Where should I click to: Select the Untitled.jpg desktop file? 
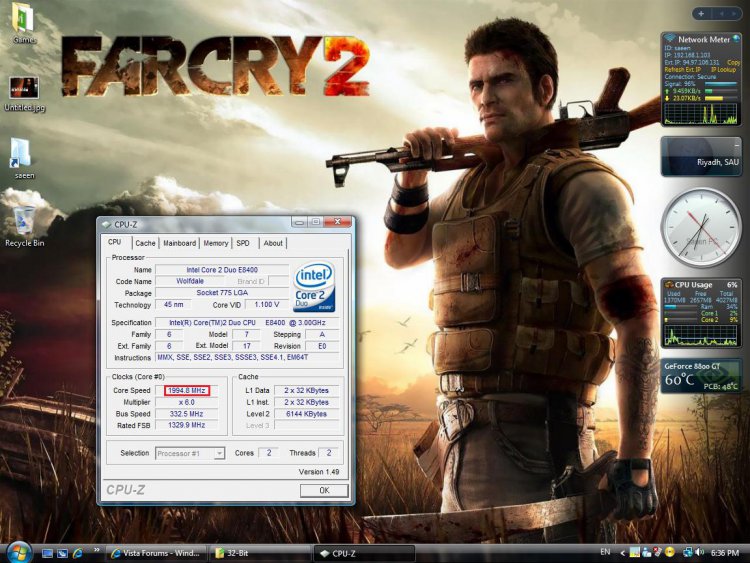pos(24,94)
